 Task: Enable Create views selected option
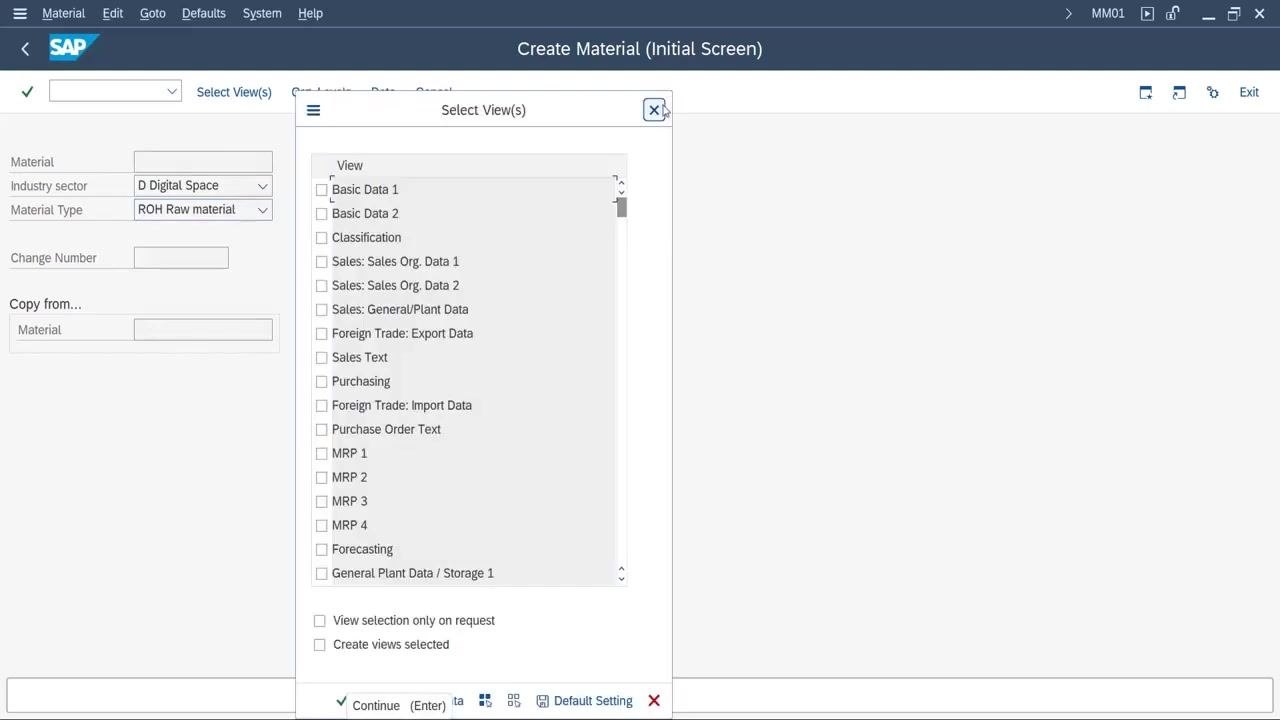(320, 645)
